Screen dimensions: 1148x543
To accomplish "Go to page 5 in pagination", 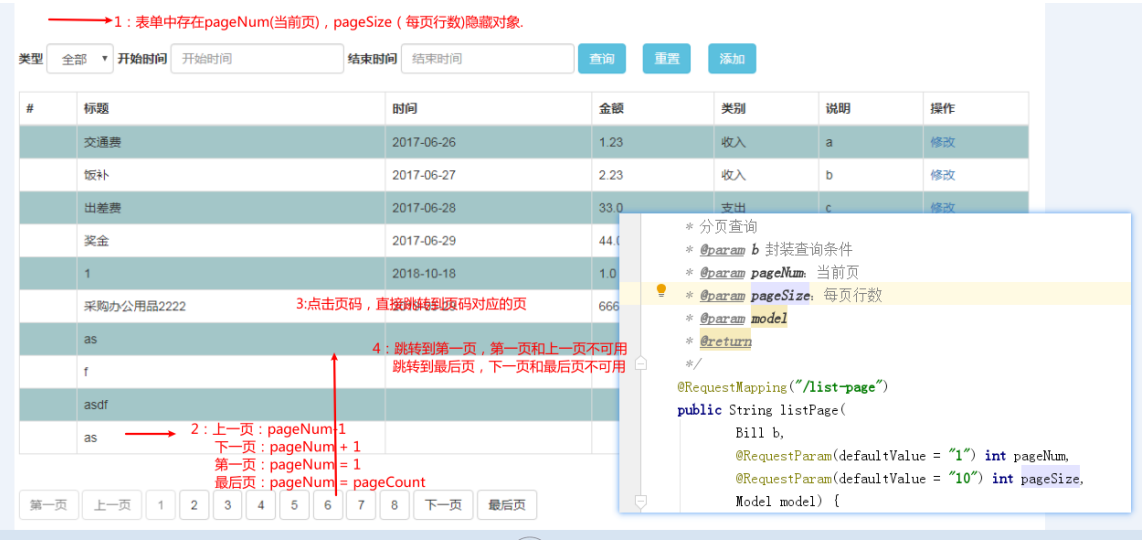I will tap(294, 505).
